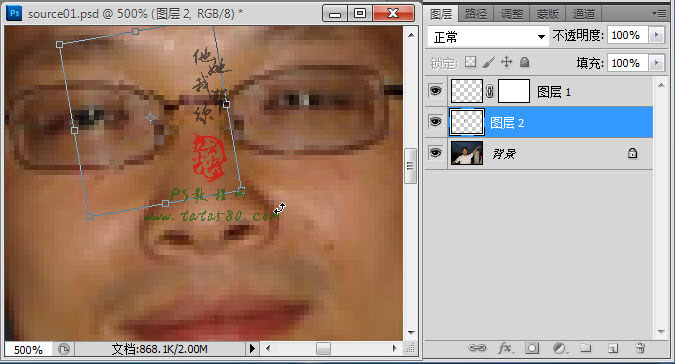Hide 图层 2 with eye icon

[436, 122]
